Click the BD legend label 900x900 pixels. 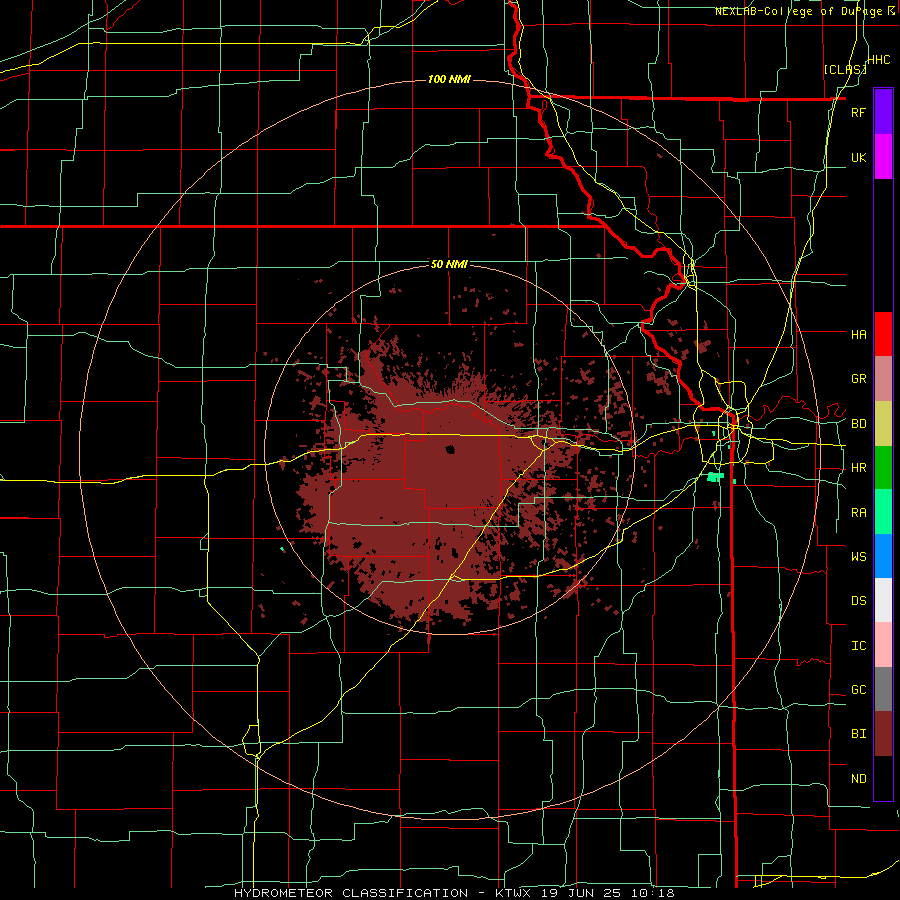pos(858,424)
